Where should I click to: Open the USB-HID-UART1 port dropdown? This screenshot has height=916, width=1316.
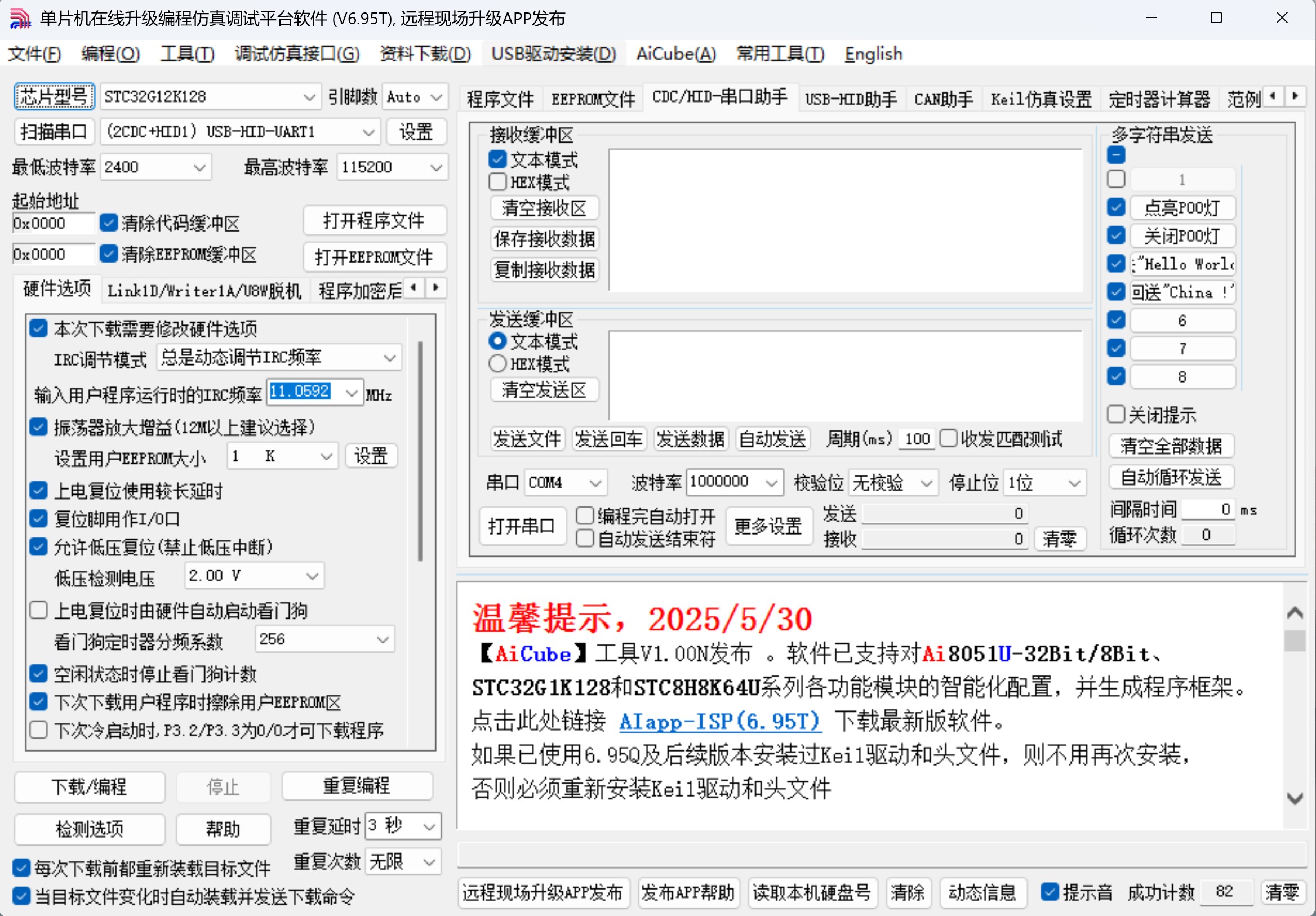pyautogui.click(x=368, y=132)
